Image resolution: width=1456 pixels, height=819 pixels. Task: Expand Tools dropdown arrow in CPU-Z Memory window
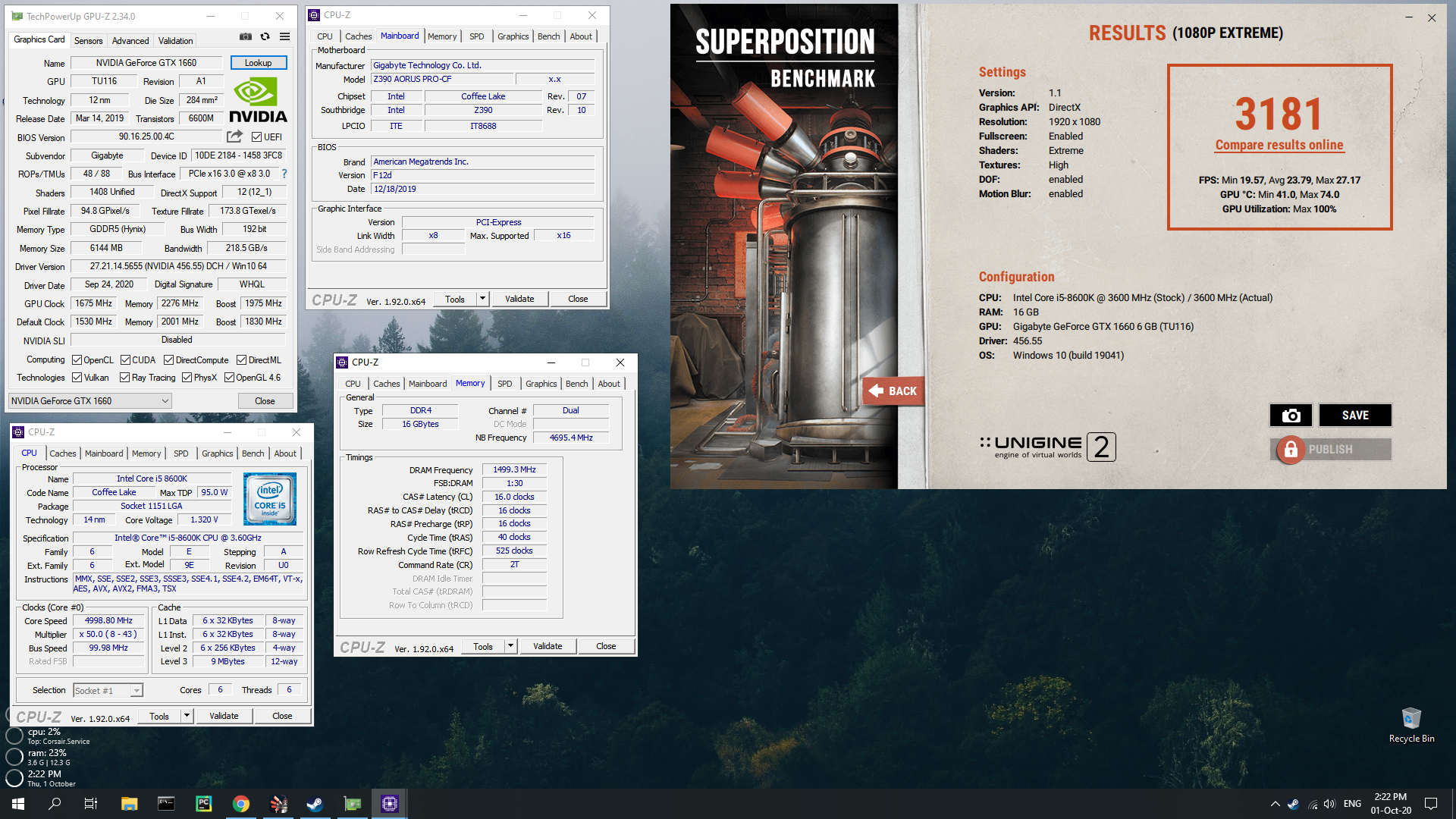(x=510, y=646)
